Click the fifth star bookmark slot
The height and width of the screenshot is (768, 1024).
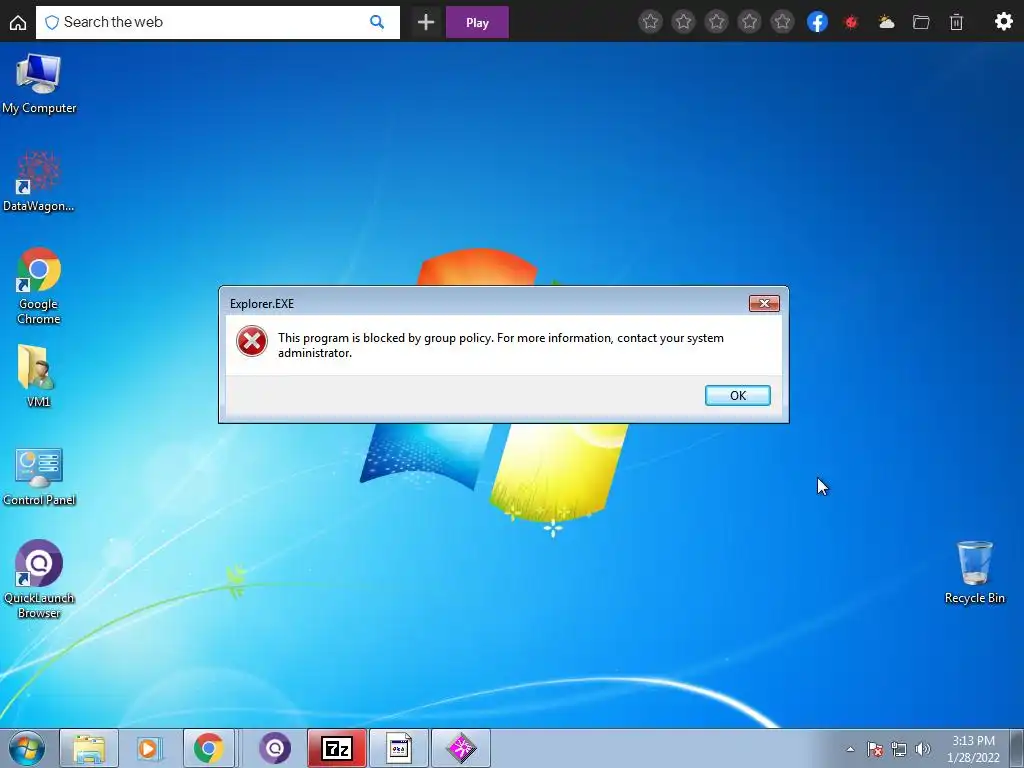click(x=782, y=22)
